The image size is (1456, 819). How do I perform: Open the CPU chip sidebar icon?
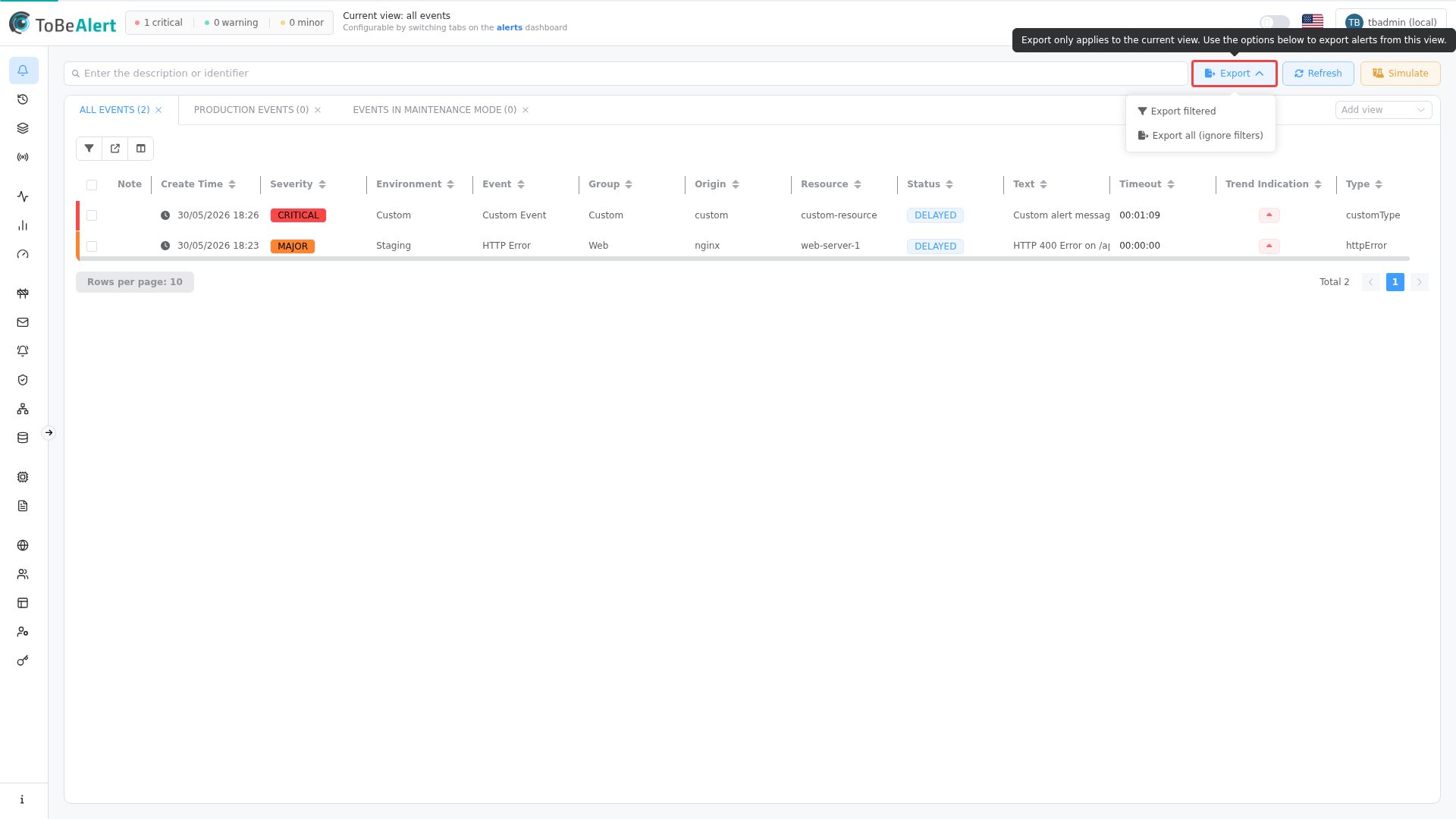click(23, 477)
